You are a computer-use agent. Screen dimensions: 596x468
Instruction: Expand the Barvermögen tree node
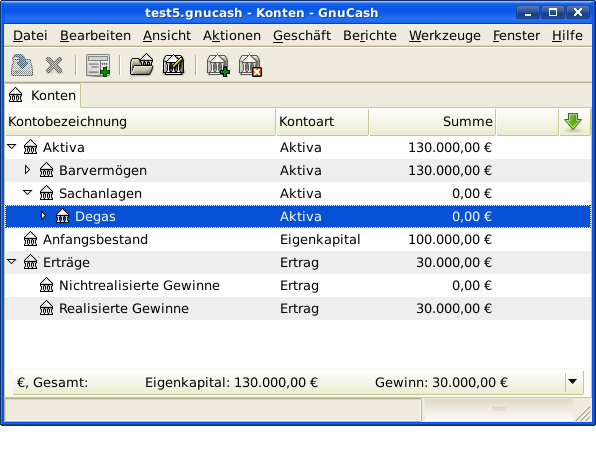[x=27, y=170]
